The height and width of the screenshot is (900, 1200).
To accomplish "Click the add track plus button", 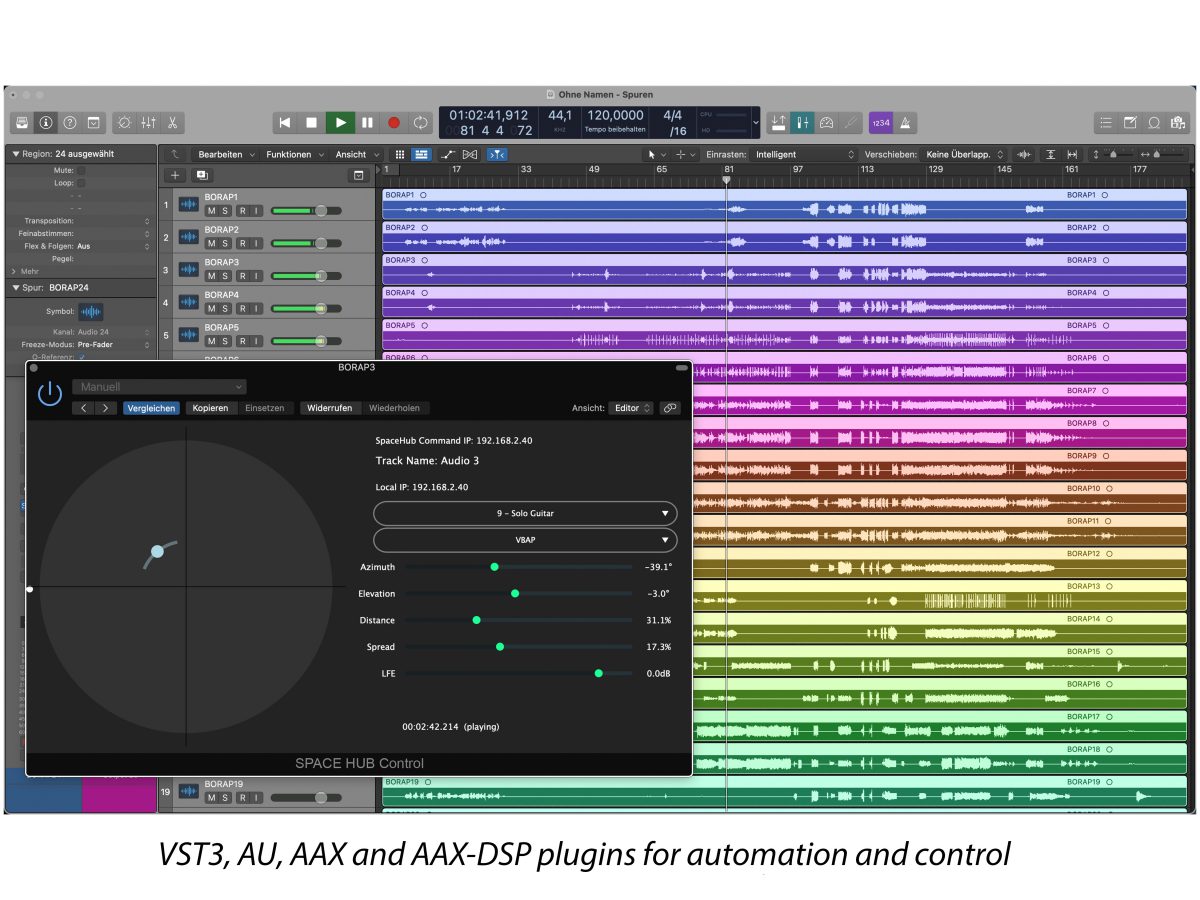I will click(176, 175).
